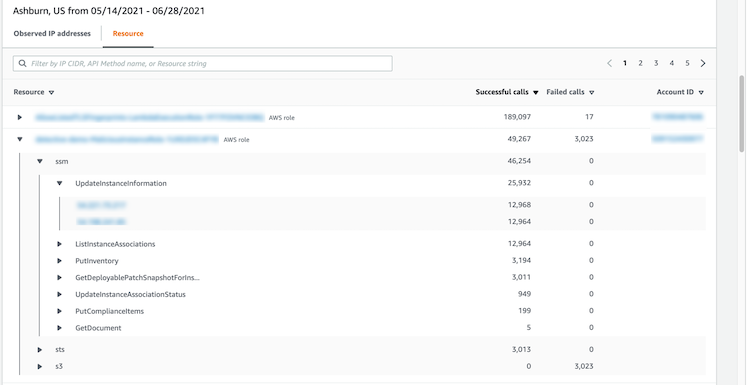
Task: Expand the sts service node
Action: (x=40, y=350)
